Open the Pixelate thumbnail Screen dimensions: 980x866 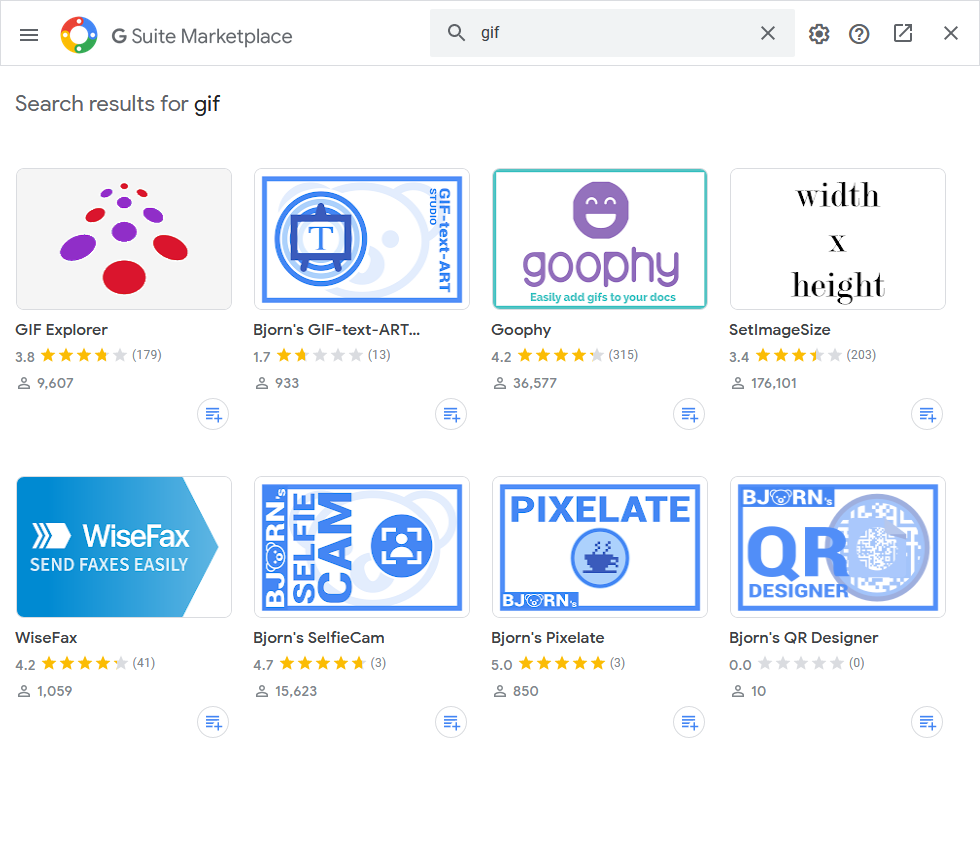click(x=600, y=547)
